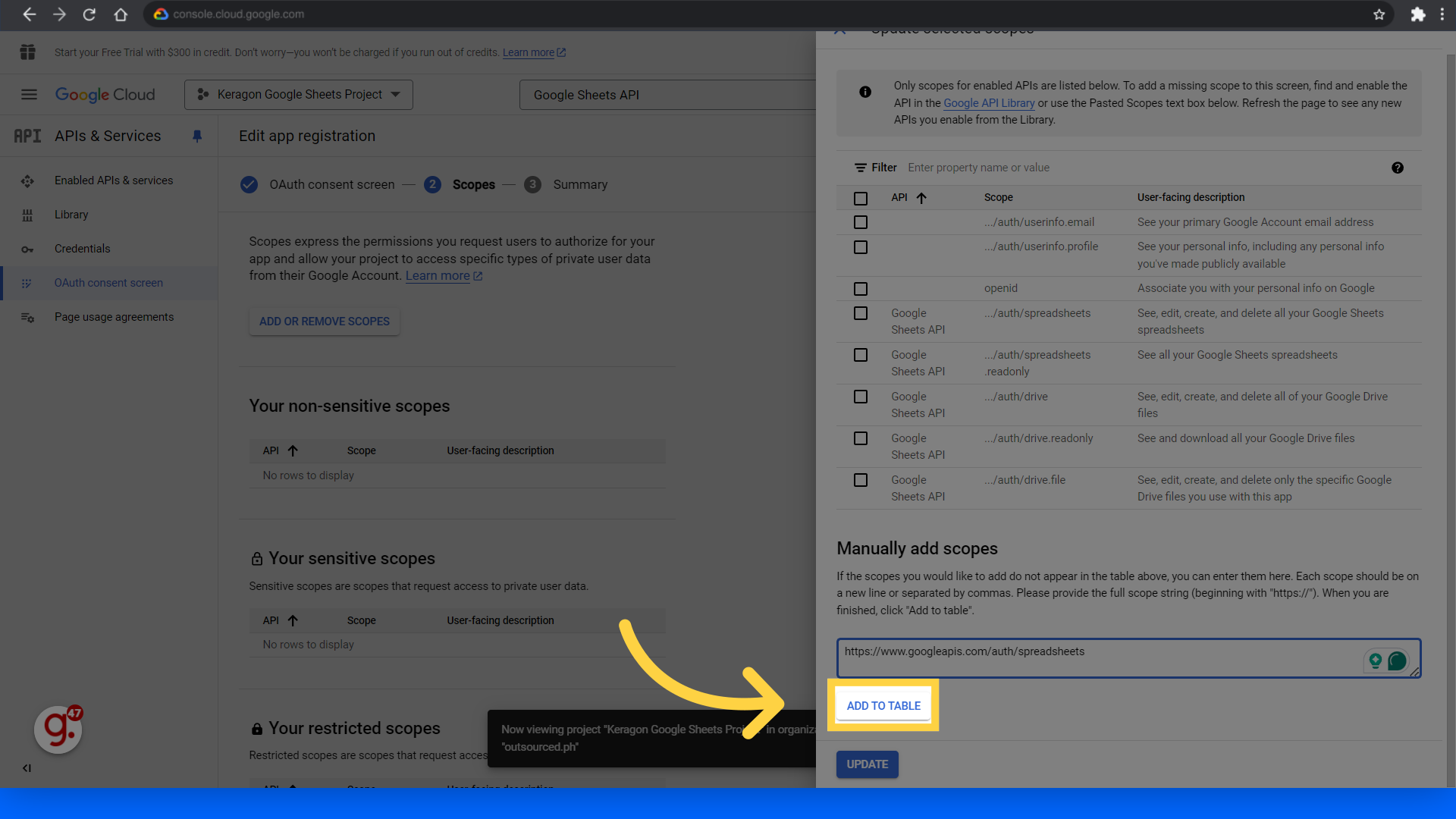Open Credentials in the sidebar
This screenshot has height=819, width=1456.
coord(82,249)
